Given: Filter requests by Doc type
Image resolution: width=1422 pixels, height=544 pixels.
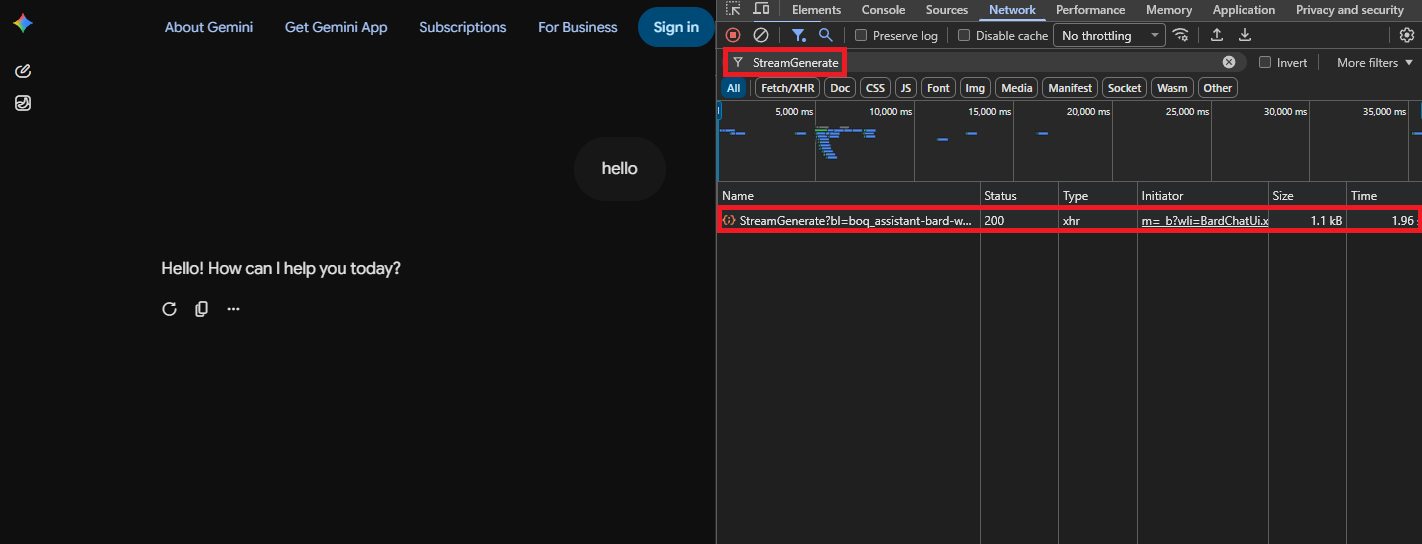Looking at the screenshot, I should 840,88.
